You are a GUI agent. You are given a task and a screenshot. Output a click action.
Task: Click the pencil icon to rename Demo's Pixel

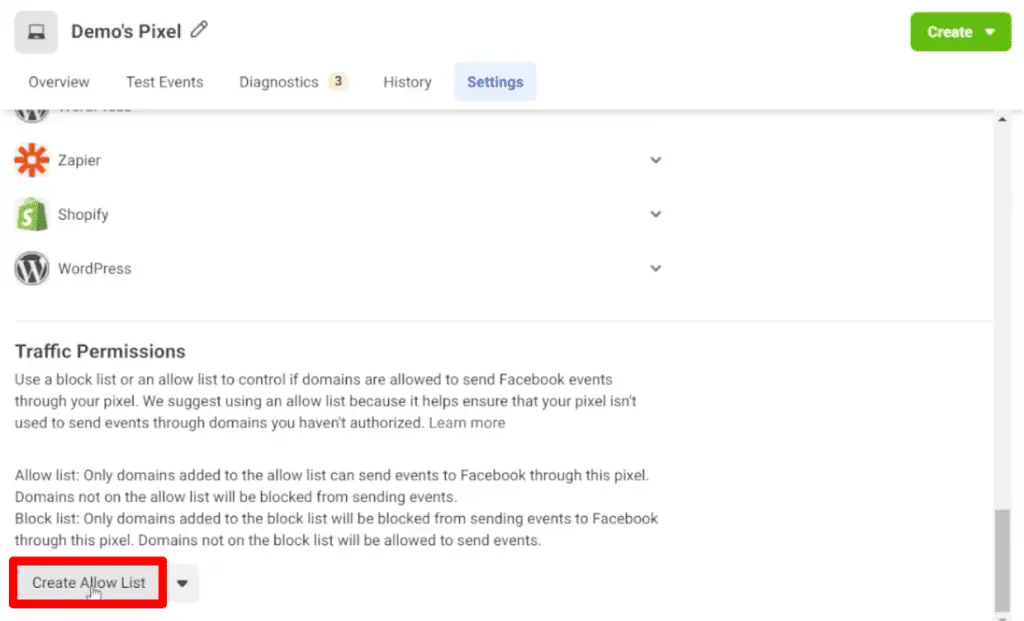tap(199, 31)
